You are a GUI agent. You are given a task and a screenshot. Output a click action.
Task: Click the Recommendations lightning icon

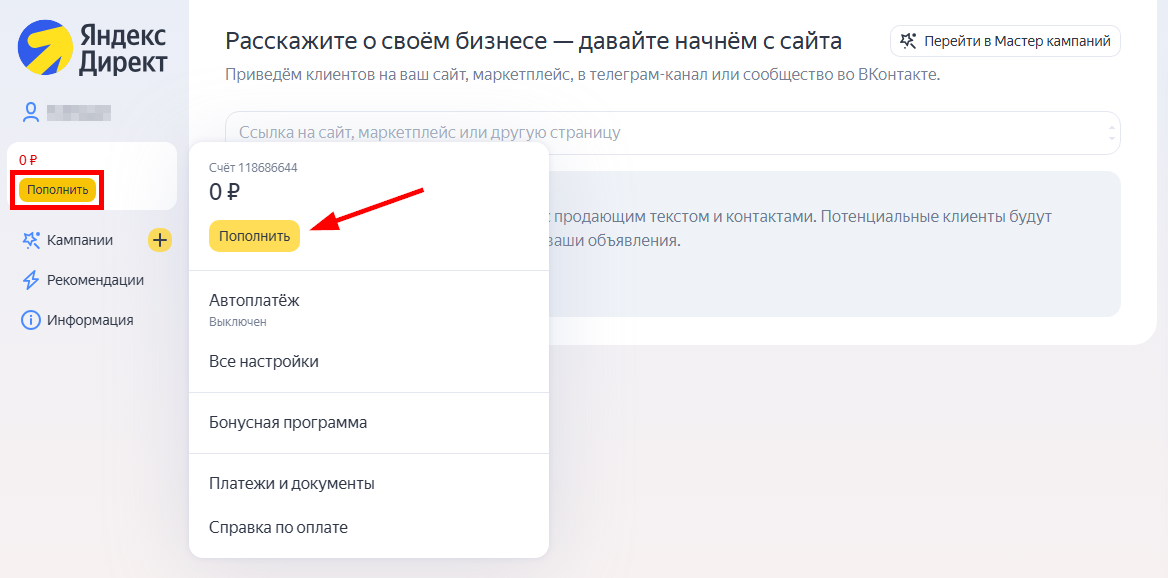click(x=31, y=280)
